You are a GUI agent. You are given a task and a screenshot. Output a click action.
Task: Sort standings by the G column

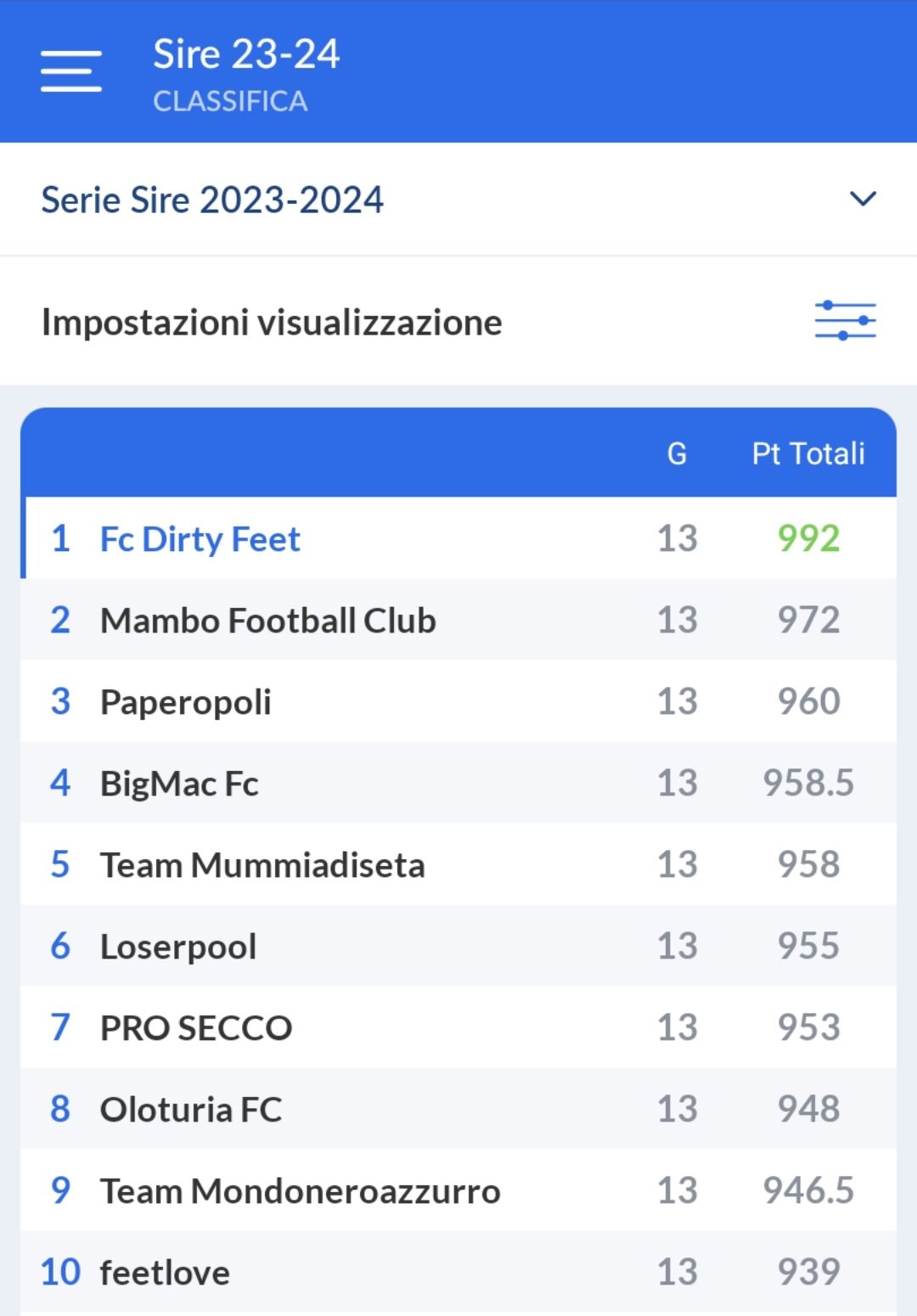(677, 453)
